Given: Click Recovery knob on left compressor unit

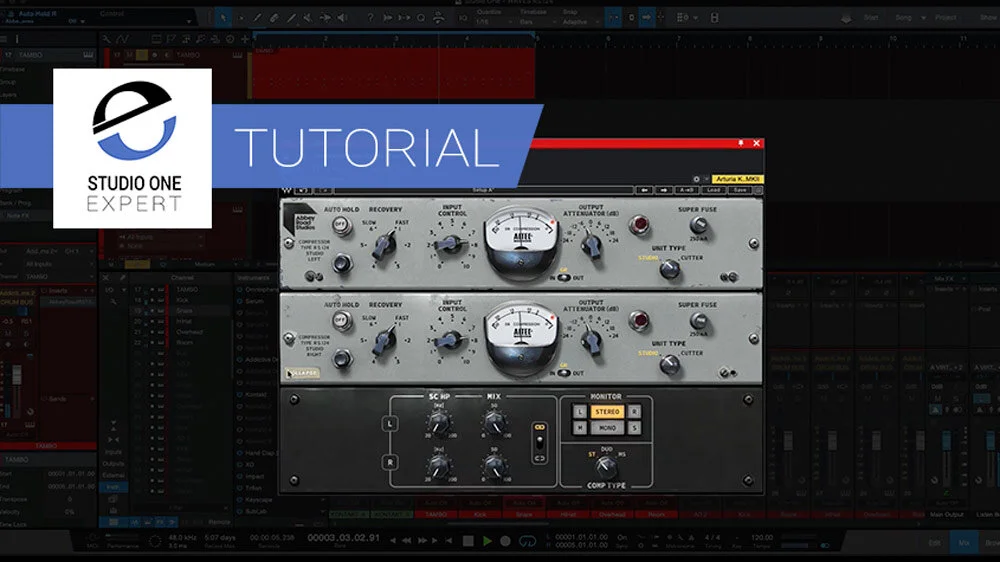Looking at the screenshot, I should point(384,245).
